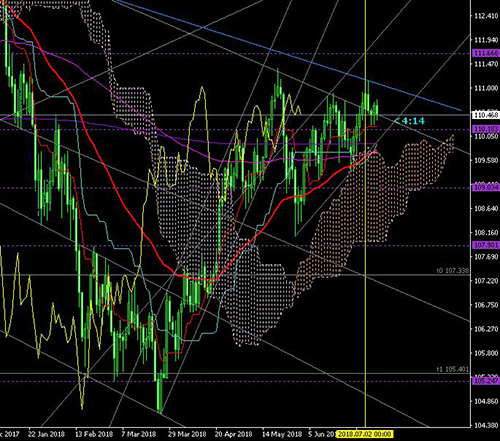
Task: Click the 104.380 price axis label
Action: 486,425
